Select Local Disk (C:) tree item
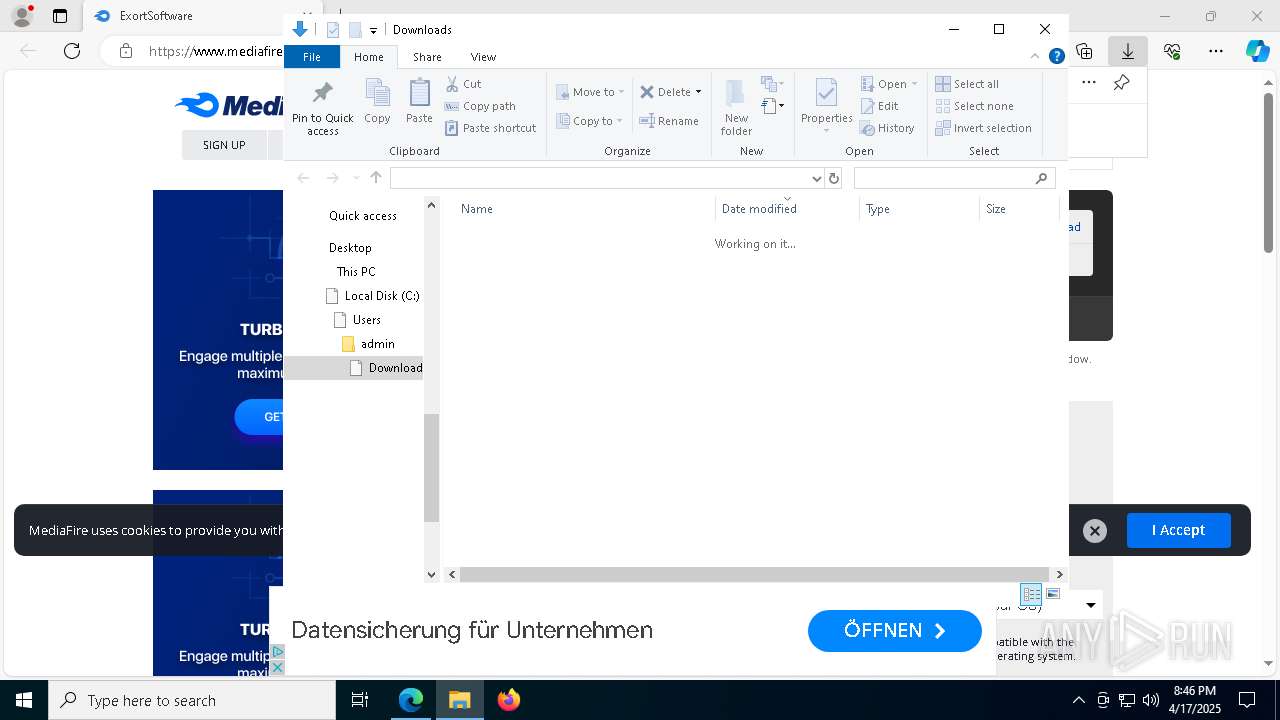1280x720 pixels. [x=372, y=296]
